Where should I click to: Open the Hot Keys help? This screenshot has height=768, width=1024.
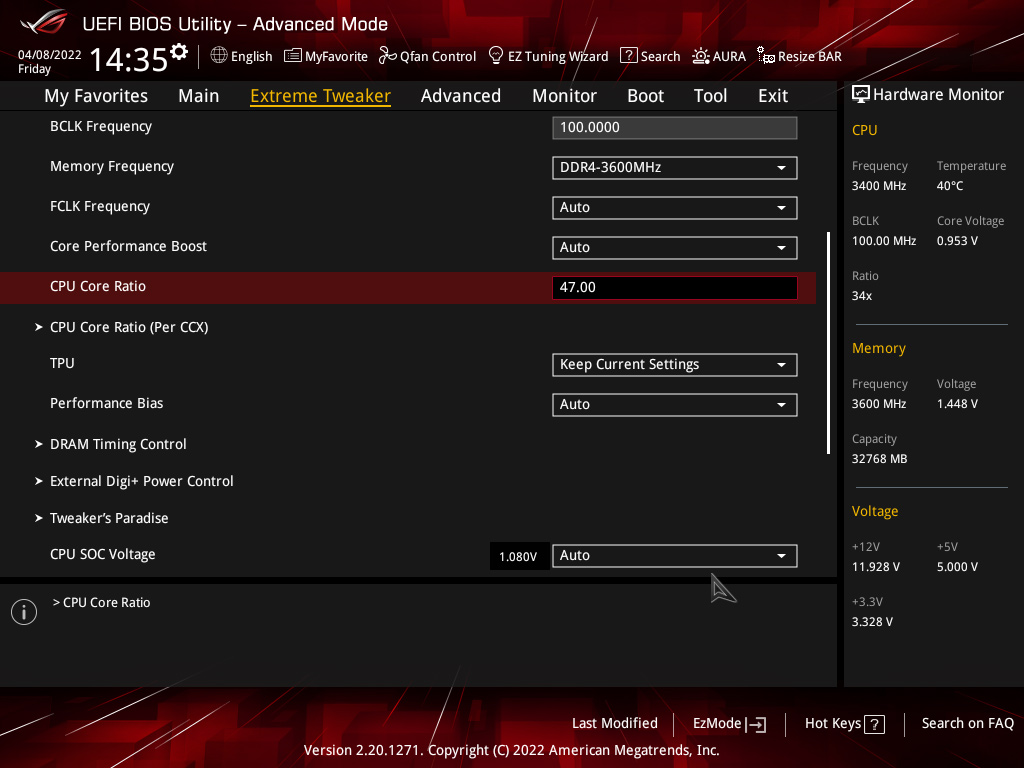(x=844, y=724)
